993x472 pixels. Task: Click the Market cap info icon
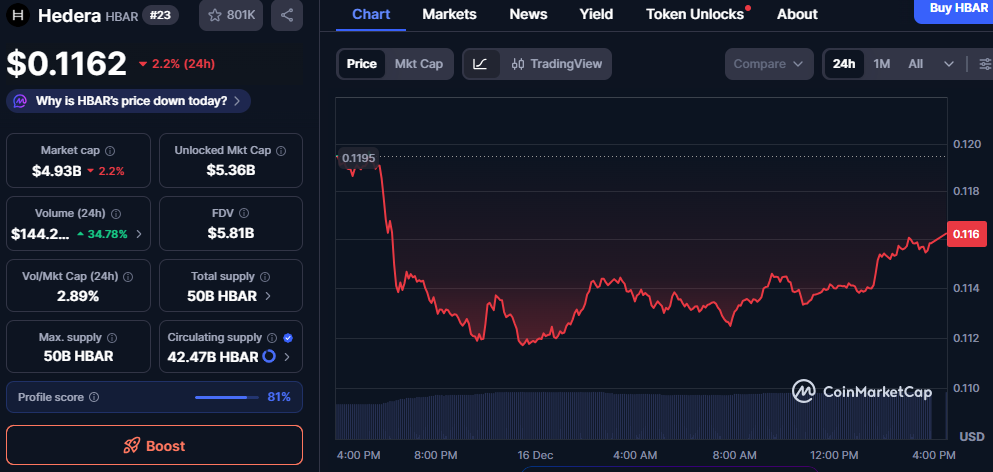tap(110, 150)
